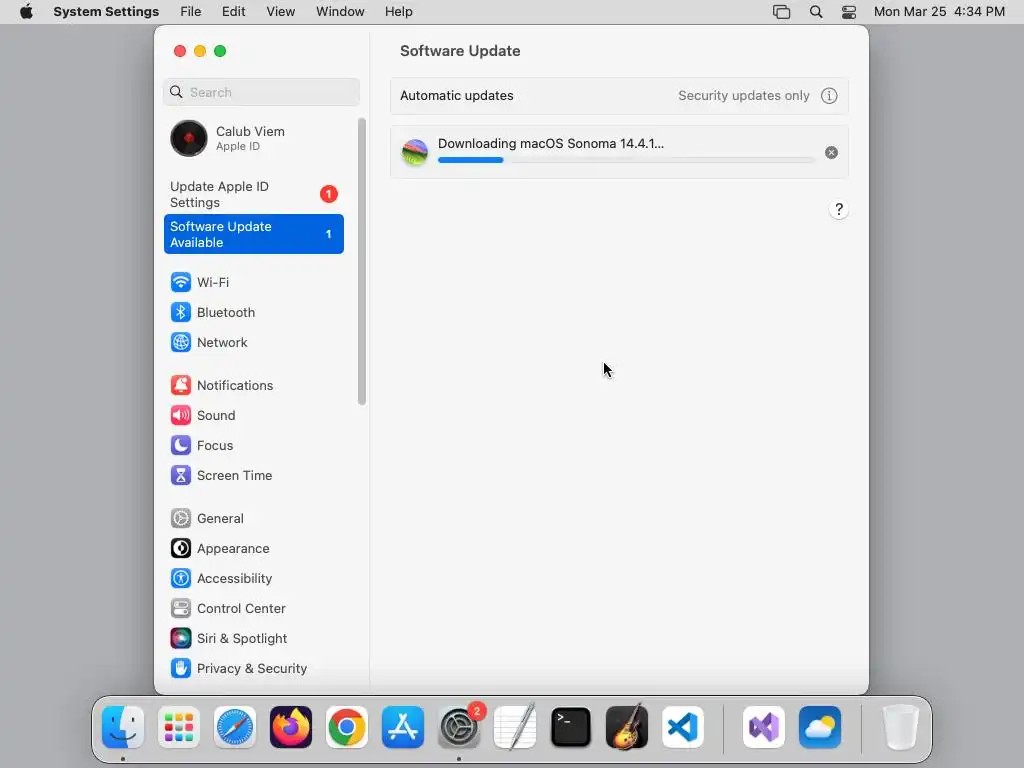1024x768 pixels.
Task: Open Launchpad from the Dock
Action: pyautogui.click(x=179, y=727)
